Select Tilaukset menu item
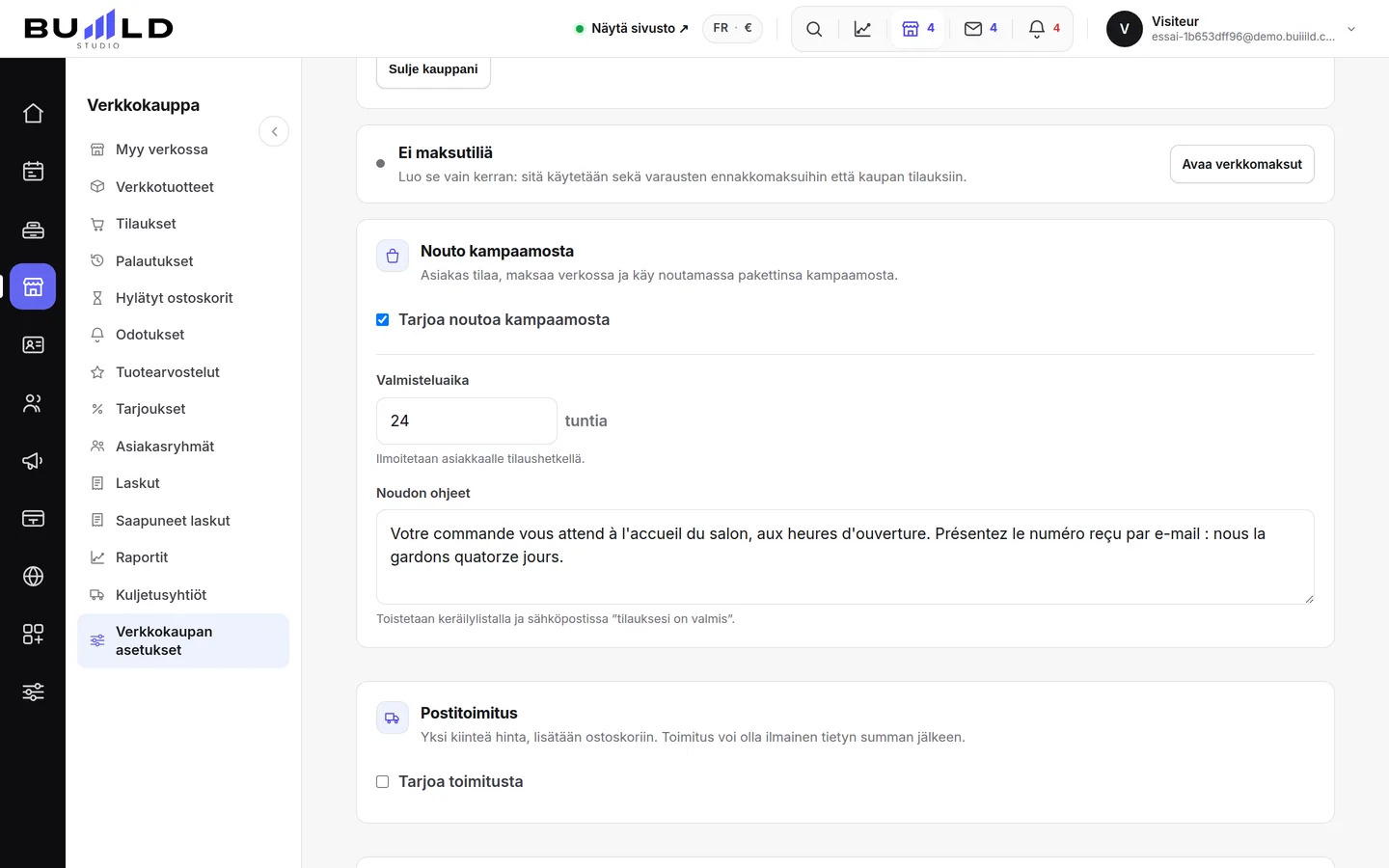This screenshot has height=868, width=1389. tap(183, 224)
